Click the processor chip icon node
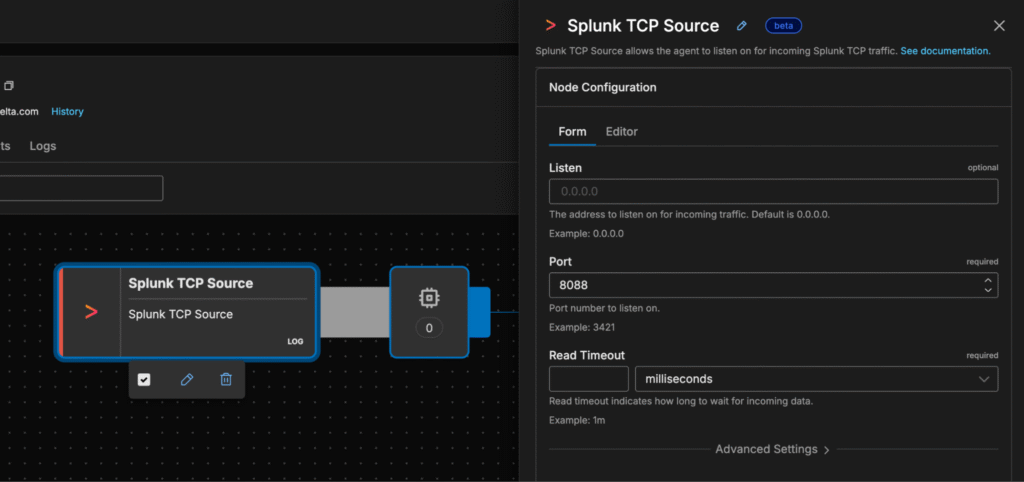The width and height of the screenshot is (1024, 482). click(429, 298)
